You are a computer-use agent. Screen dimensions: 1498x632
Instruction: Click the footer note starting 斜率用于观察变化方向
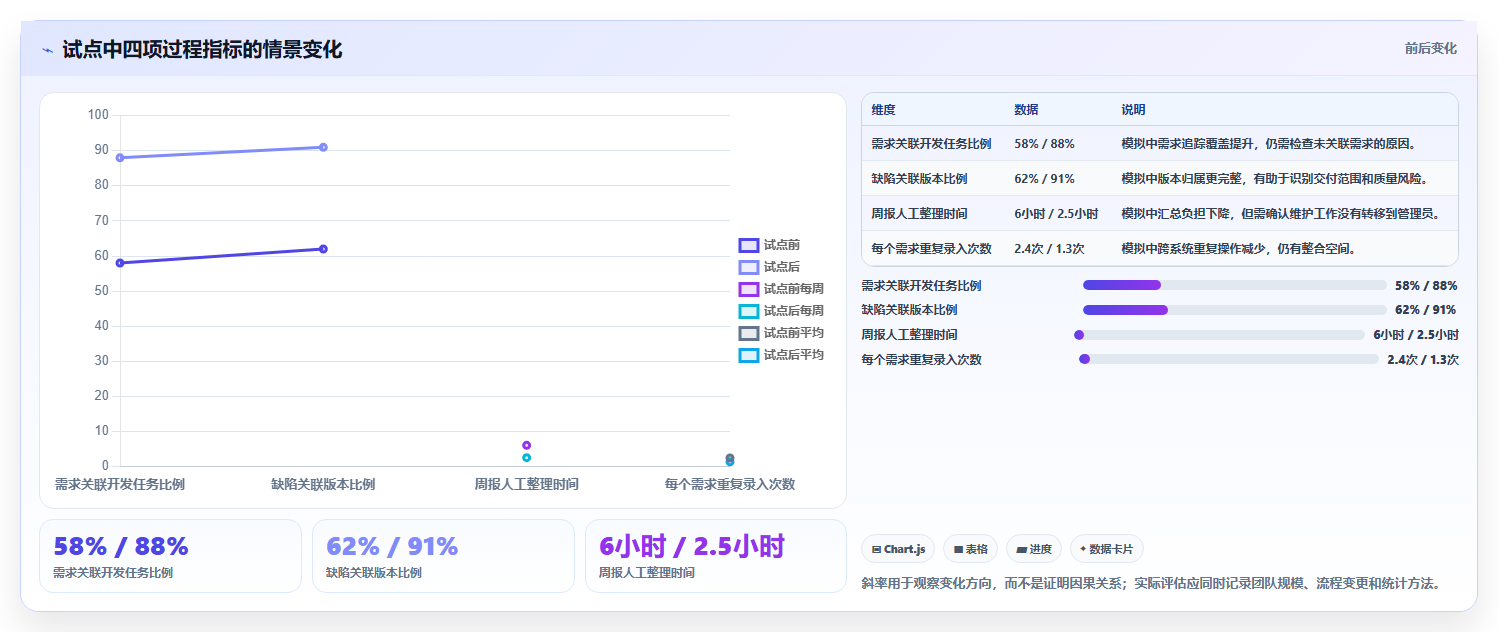click(1150, 583)
